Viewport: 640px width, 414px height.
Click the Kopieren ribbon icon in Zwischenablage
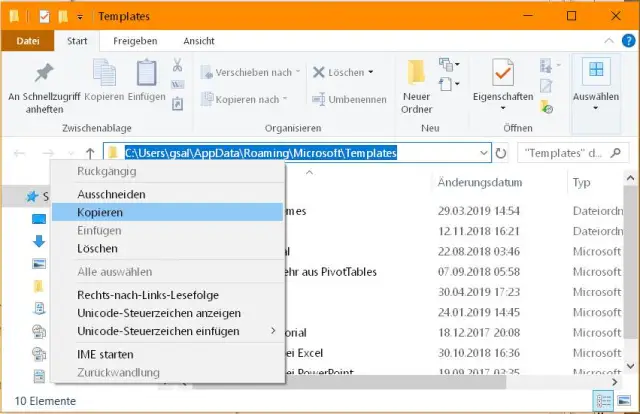[x=104, y=80]
